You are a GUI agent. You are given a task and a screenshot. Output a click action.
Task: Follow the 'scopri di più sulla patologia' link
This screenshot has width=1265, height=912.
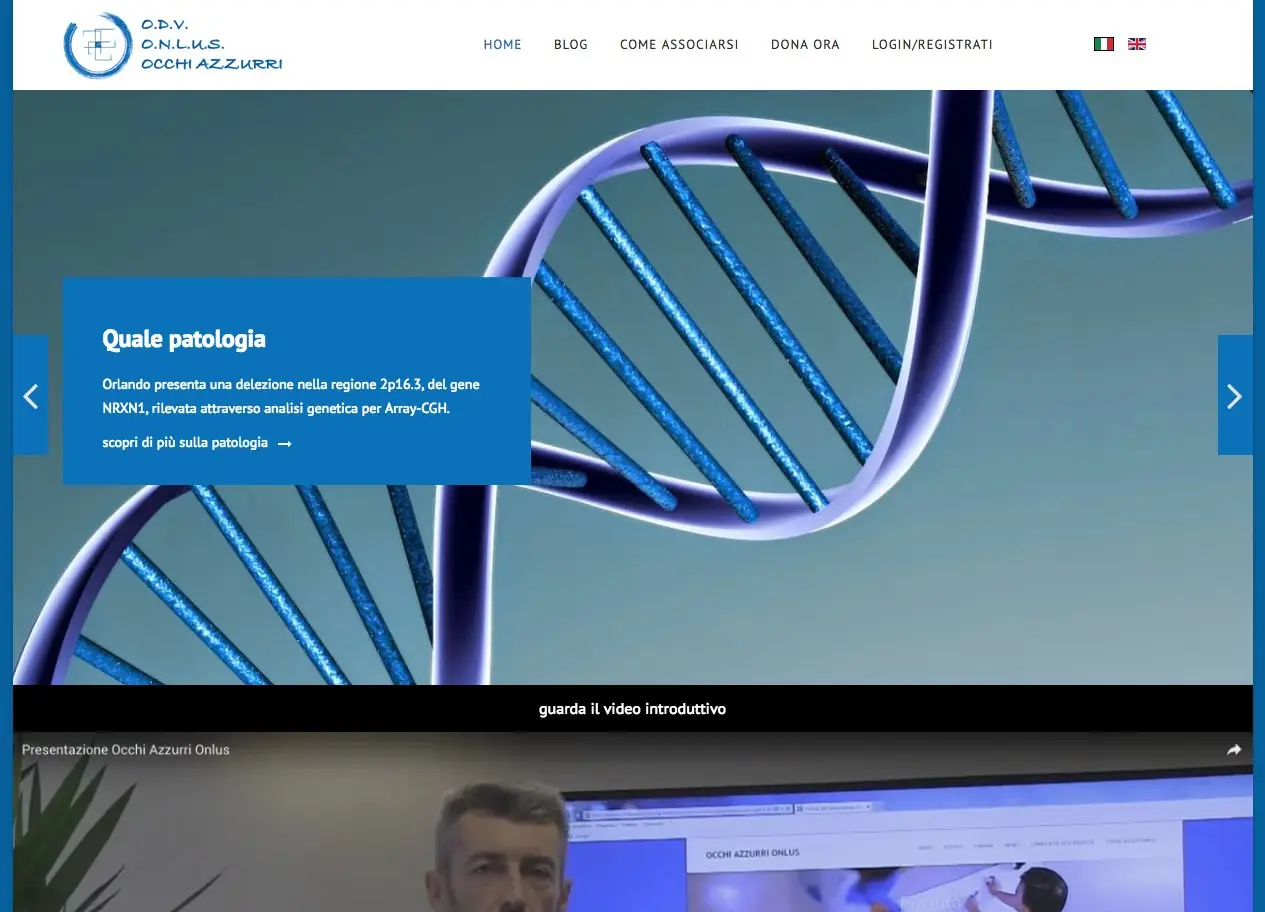[x=185, y=443]
